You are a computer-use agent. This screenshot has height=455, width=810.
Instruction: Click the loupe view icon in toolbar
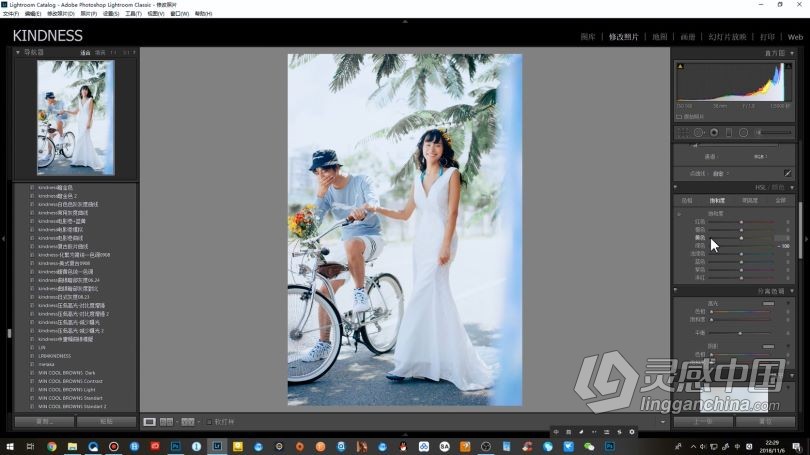coord(150,422)
